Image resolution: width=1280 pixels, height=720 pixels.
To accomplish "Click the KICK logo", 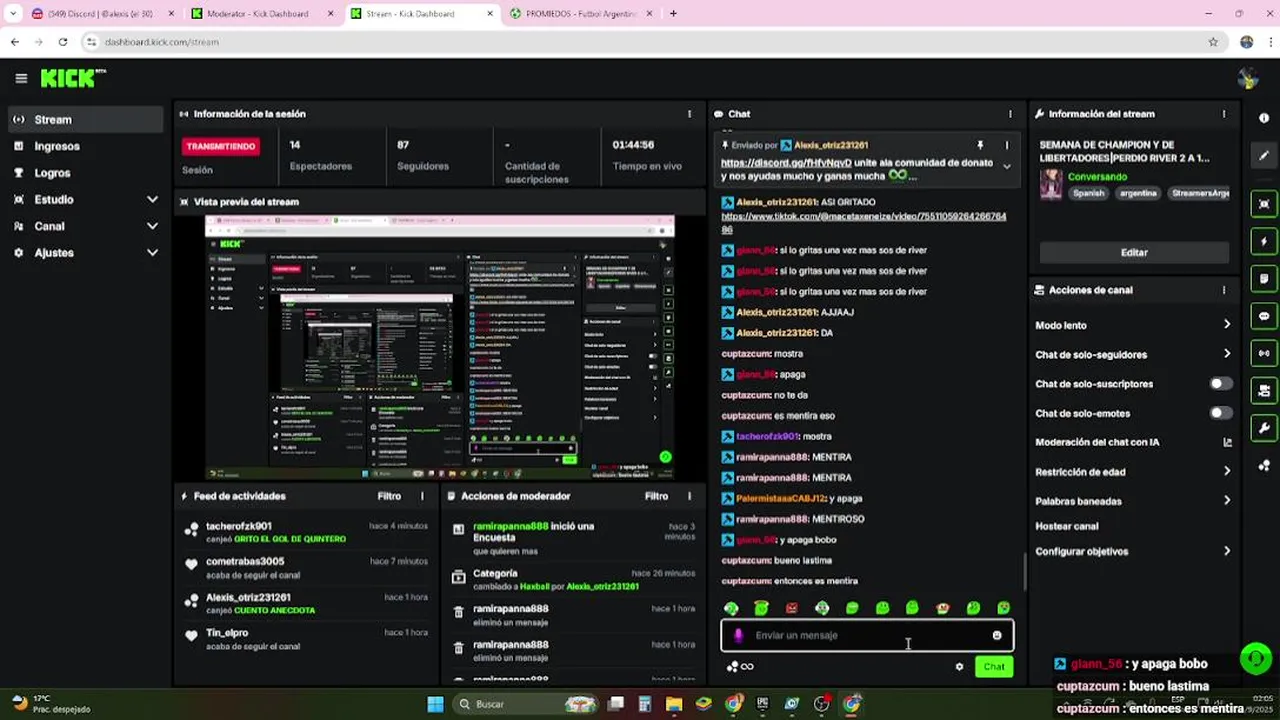I will tap(73, 78).
